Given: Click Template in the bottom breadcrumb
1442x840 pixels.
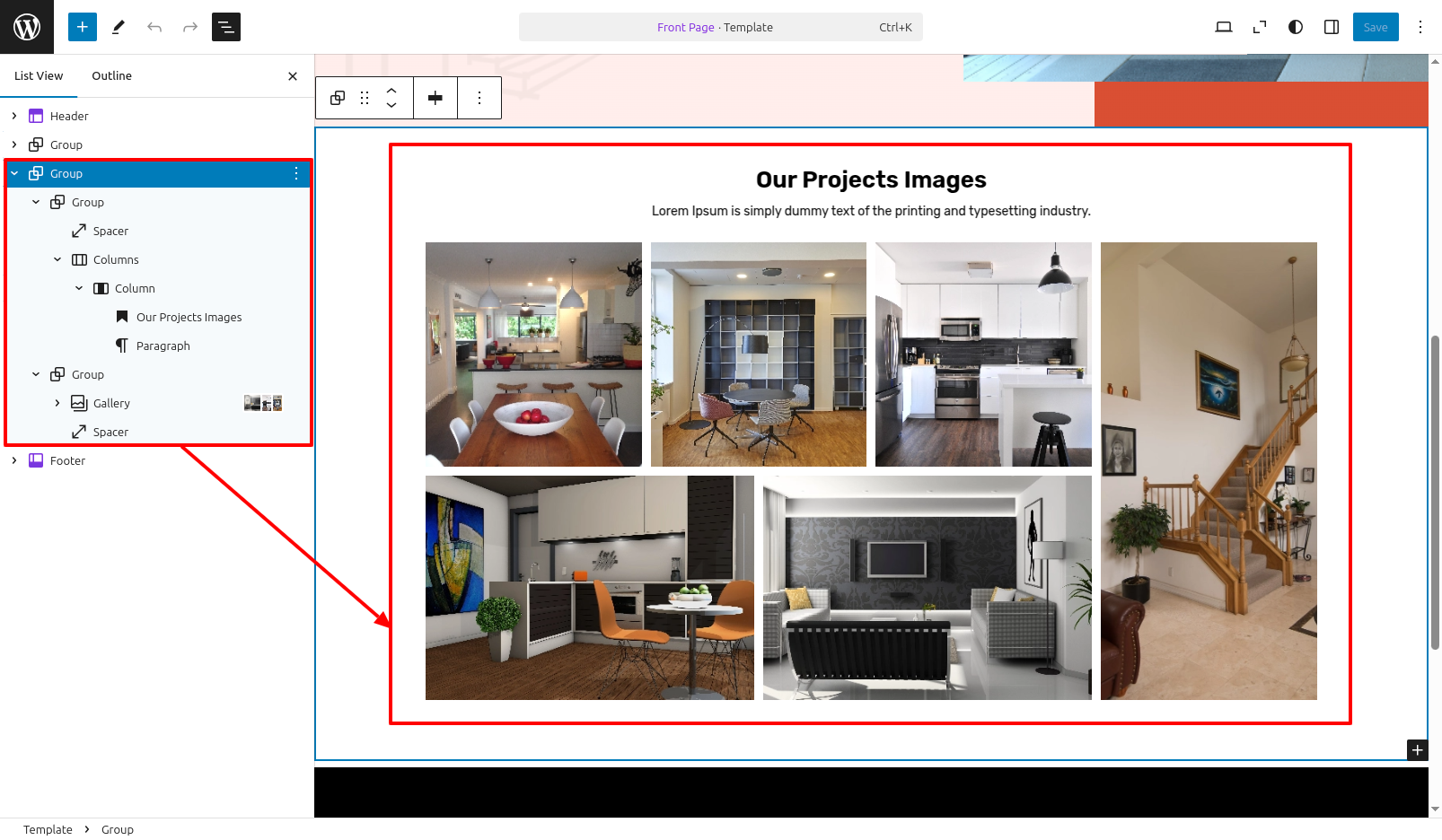Looking at the screenshot, I should point(48,829).
